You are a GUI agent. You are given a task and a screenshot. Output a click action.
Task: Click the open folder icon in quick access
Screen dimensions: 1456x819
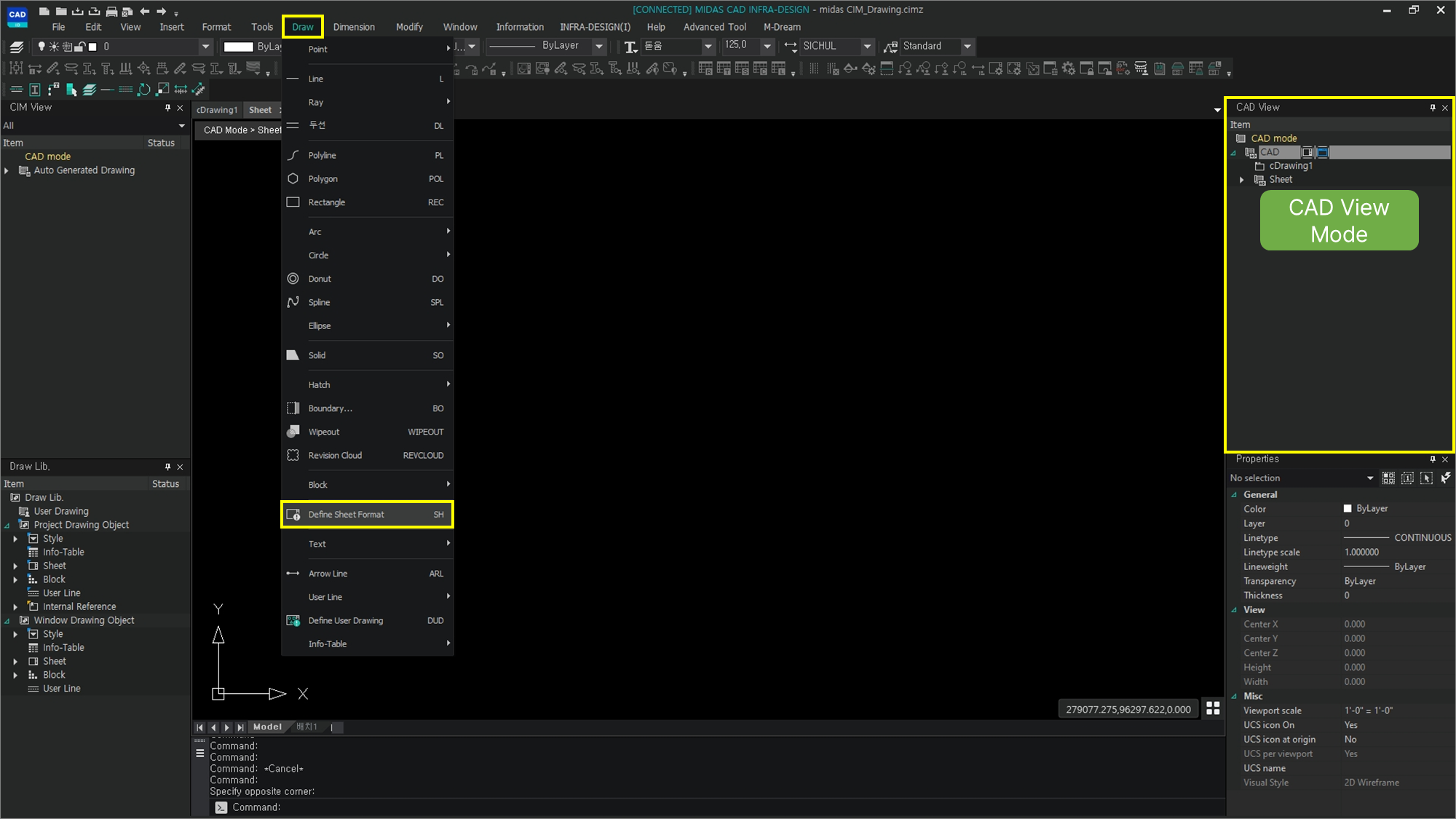[x=61, y=11]
